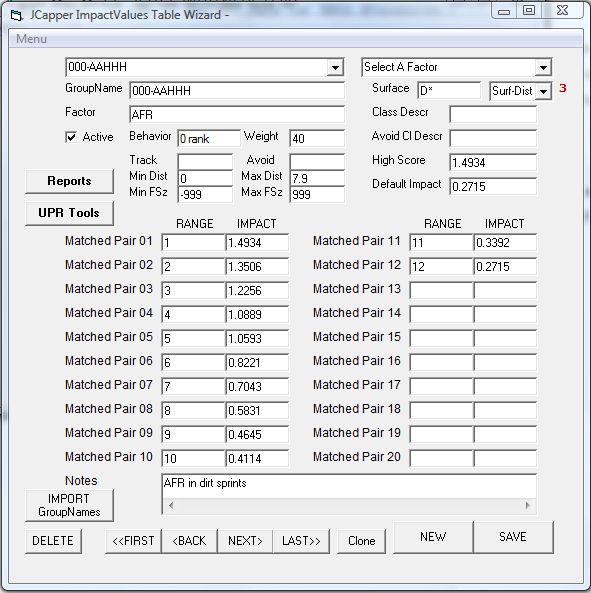This screenshot has height=593, width=591.
Task: Close the JCapper wizard window
Action: (x=563, y=11)
